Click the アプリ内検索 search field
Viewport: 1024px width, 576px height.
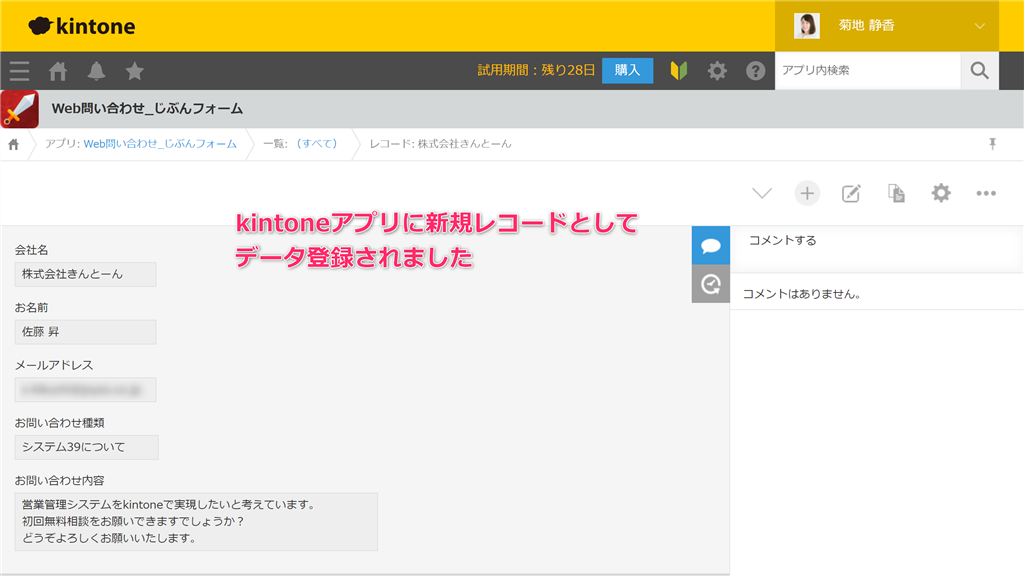pyautogui.click(x=868, y=71)
